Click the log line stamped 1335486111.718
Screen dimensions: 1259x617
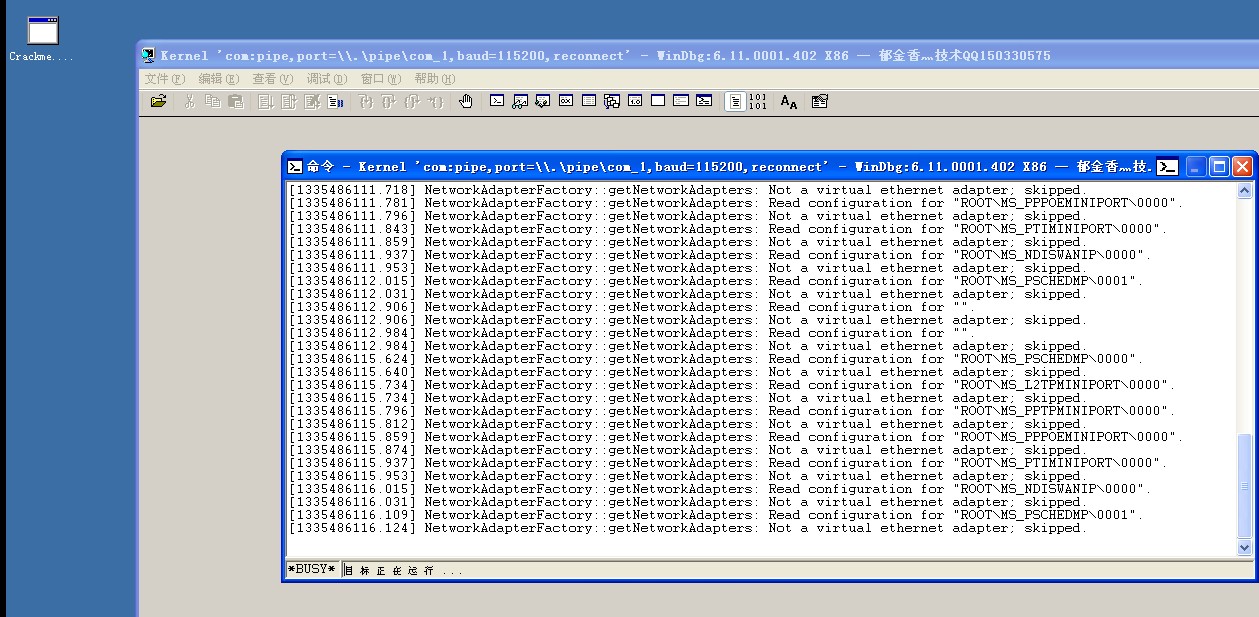688,190
